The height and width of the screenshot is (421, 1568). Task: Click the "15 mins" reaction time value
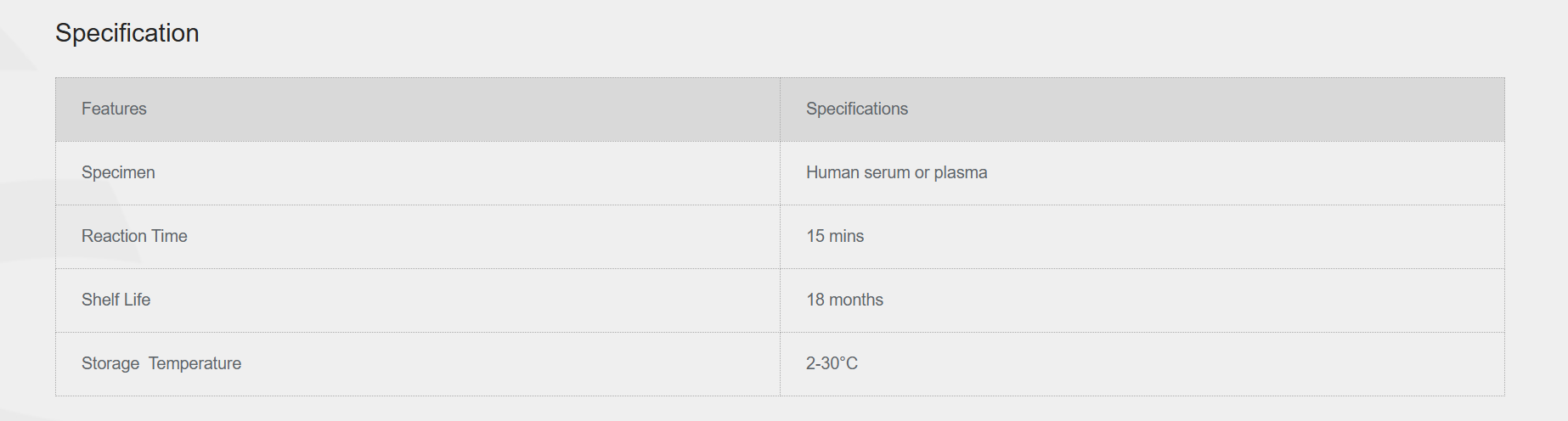[x=834, y=236]
